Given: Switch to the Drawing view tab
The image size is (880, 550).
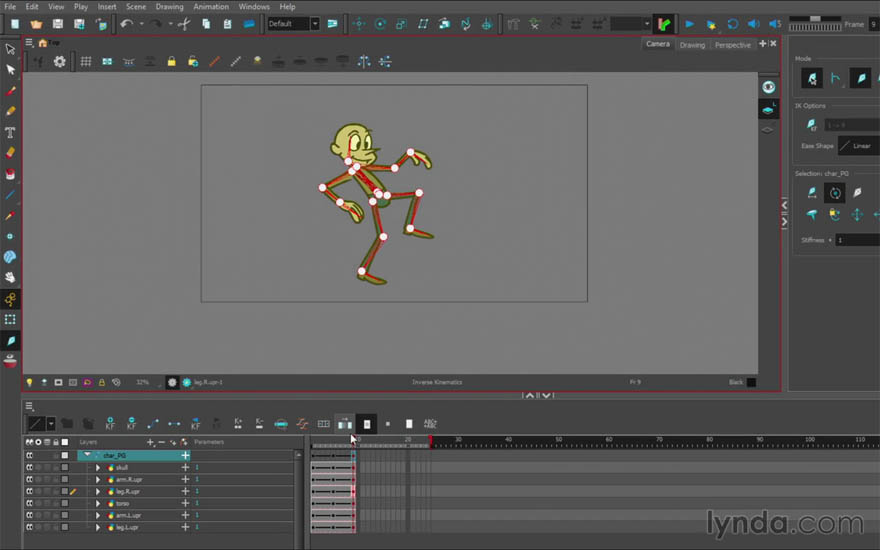Looking at the screenshot, I should pyautogui.click(x=692, y=45).
